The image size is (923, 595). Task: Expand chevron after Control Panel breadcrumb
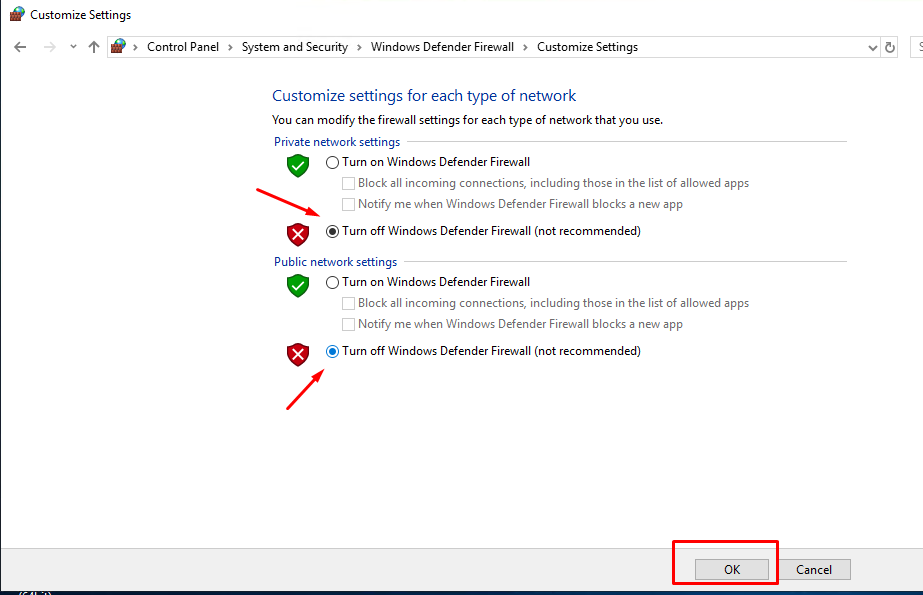tap(230, 47)
